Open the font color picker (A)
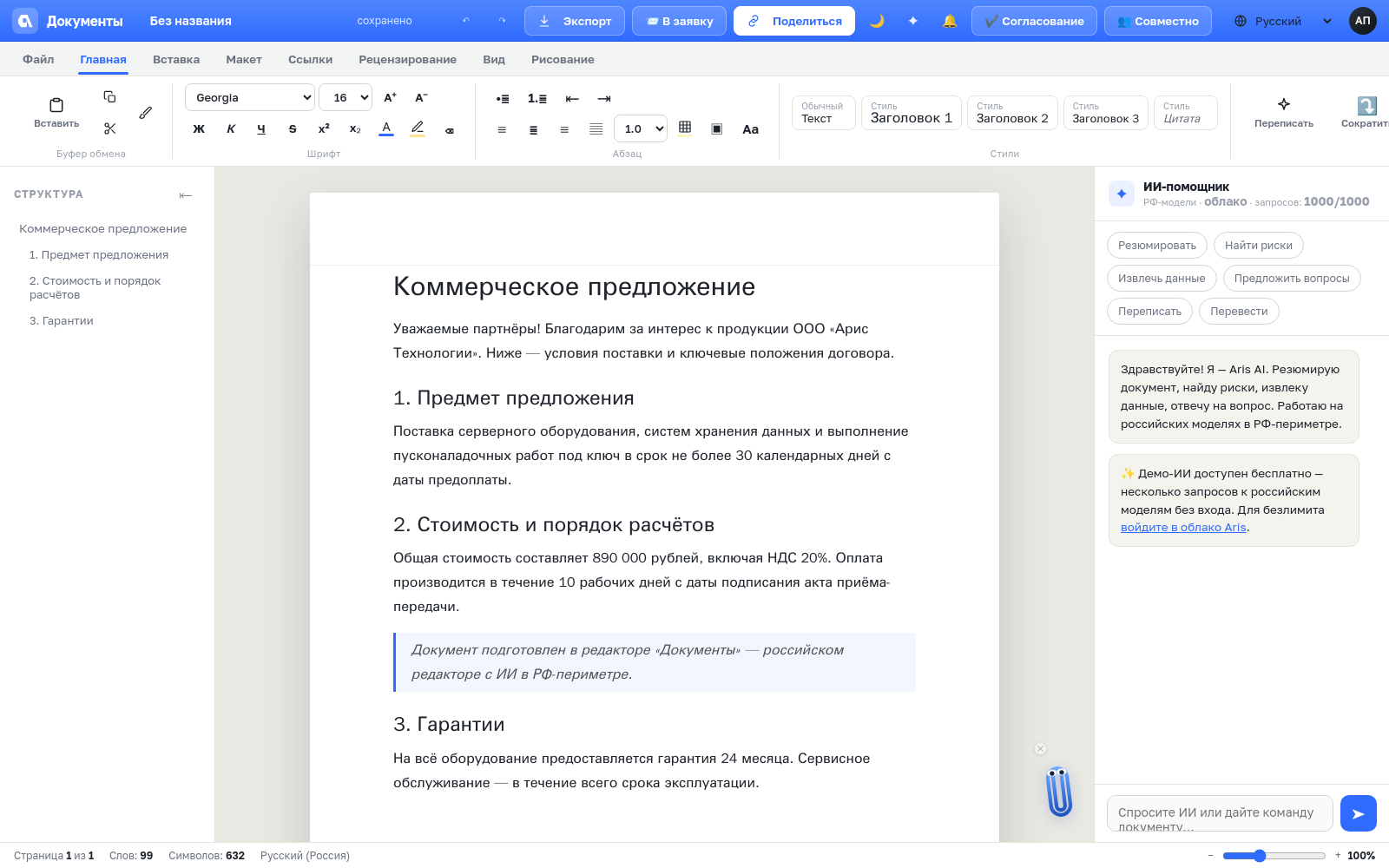 (x=386, y=128)
